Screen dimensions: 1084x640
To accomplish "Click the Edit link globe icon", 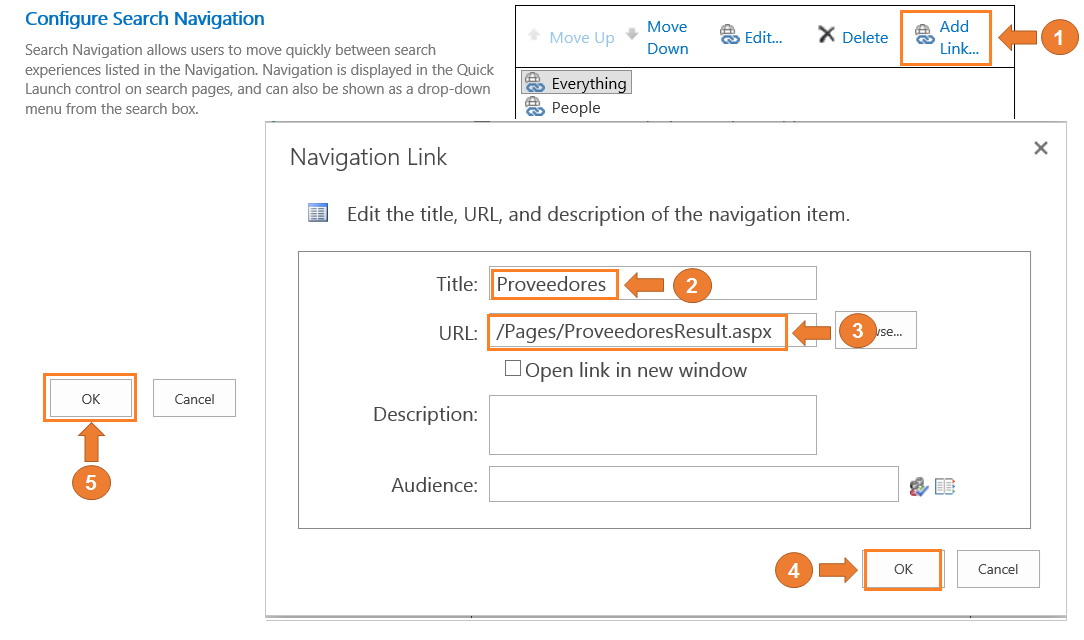I will pyautogui.click(x=730, y=37).
